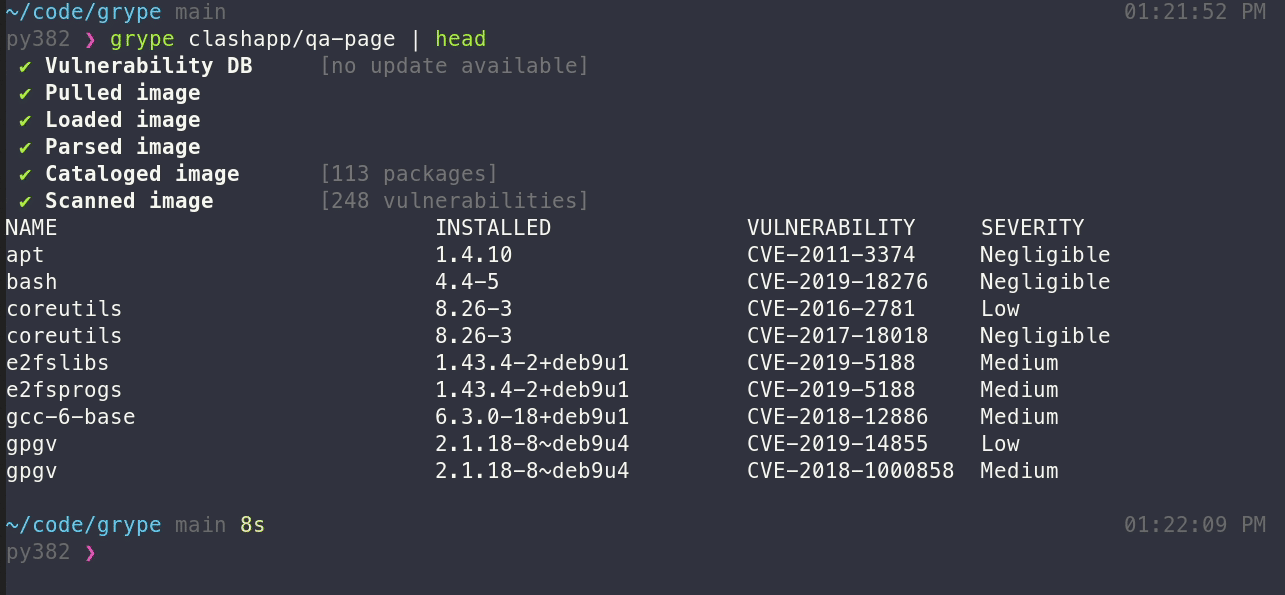Click the 01:21:52 PM timestamp
Screen dimensions: 1285x595
(1195, 12)
